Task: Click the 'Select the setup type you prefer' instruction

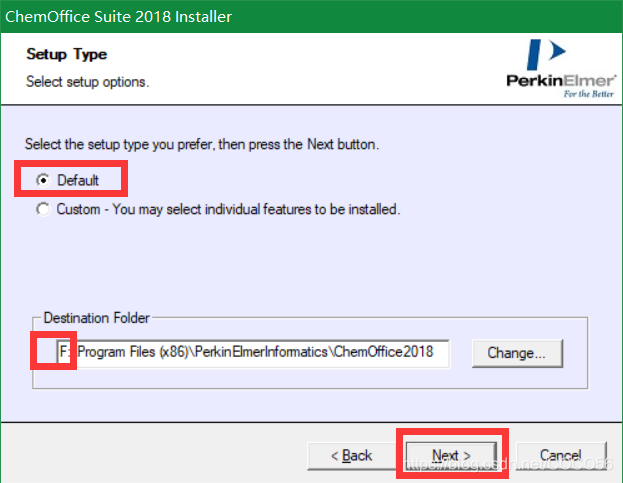Action: [202, 144]
